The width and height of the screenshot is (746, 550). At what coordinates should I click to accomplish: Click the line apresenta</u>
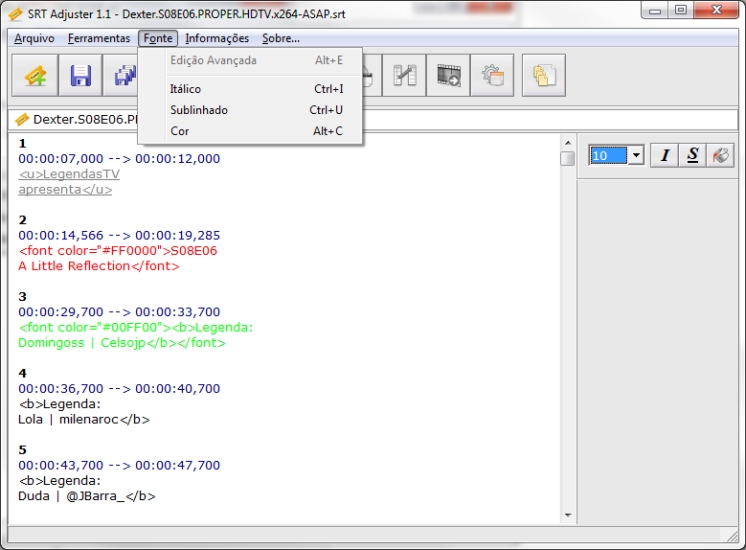coord(65,189)
